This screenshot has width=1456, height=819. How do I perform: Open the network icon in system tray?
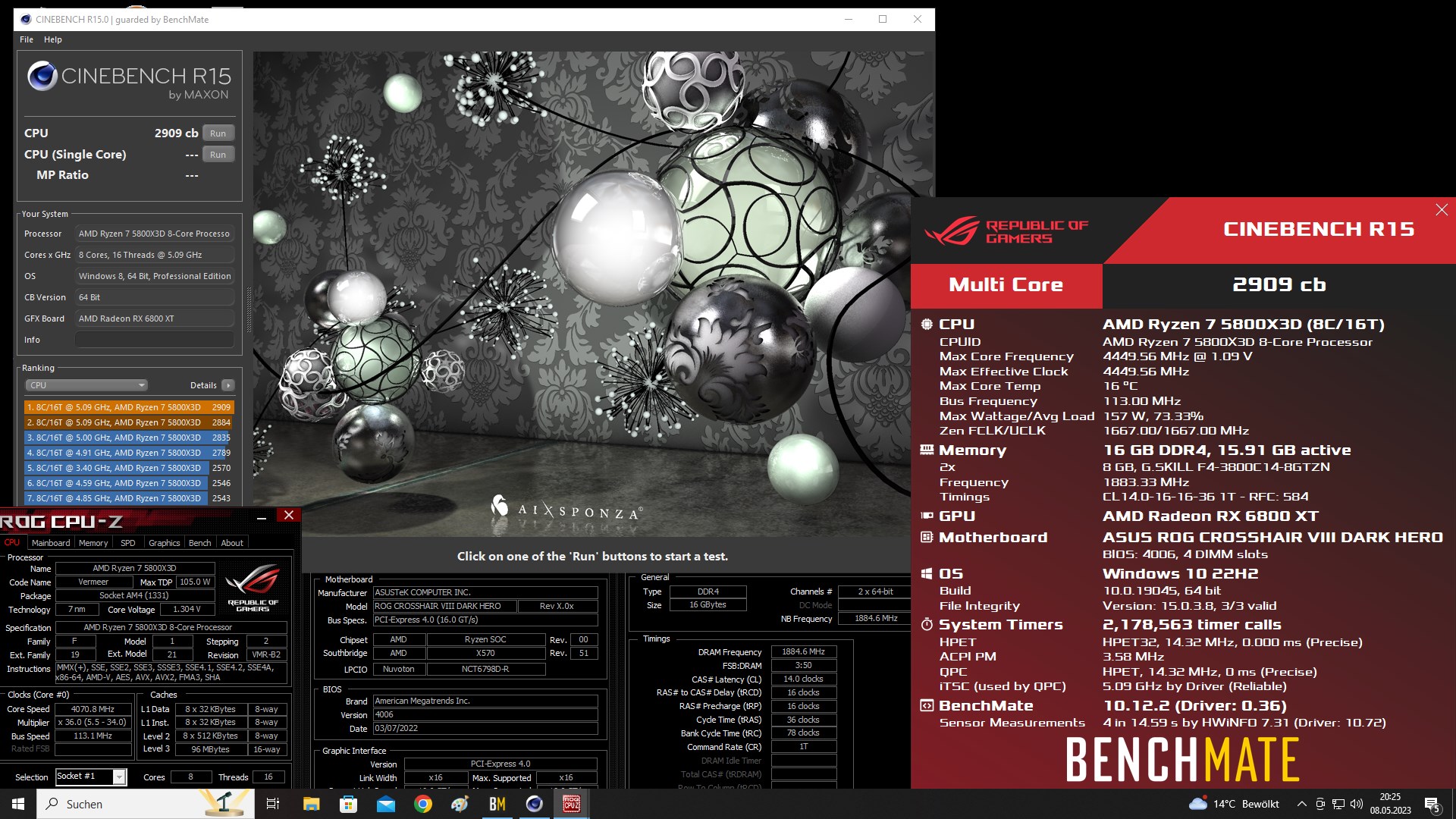(1338, 804)
